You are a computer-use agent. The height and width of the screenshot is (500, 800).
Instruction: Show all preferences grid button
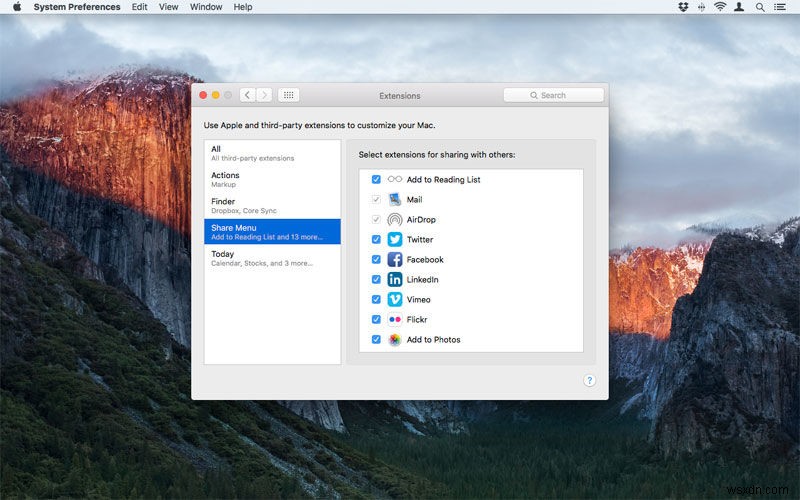[x=288, y=95]
